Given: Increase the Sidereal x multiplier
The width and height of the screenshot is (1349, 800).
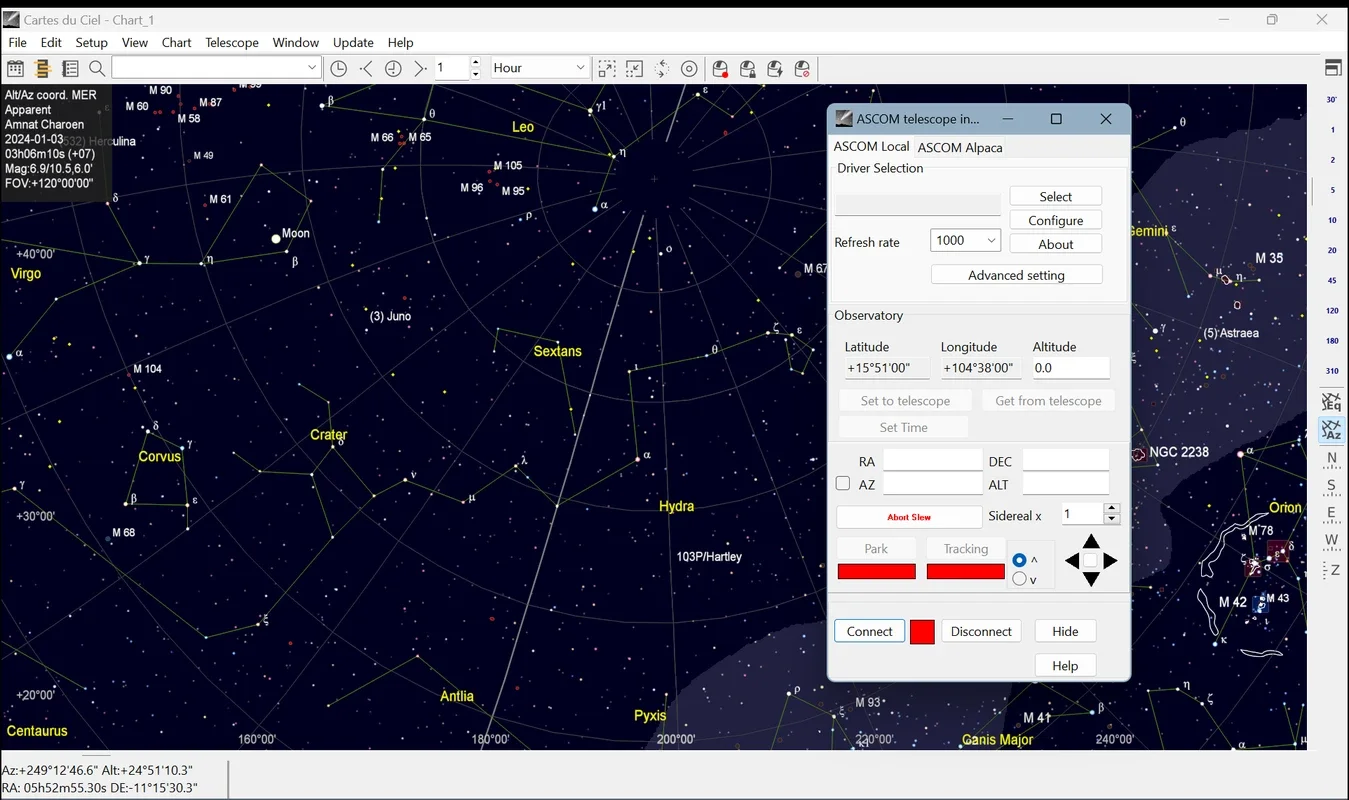Looking at the screenshot, I should pyautogui.click(x=1111, y=508).
